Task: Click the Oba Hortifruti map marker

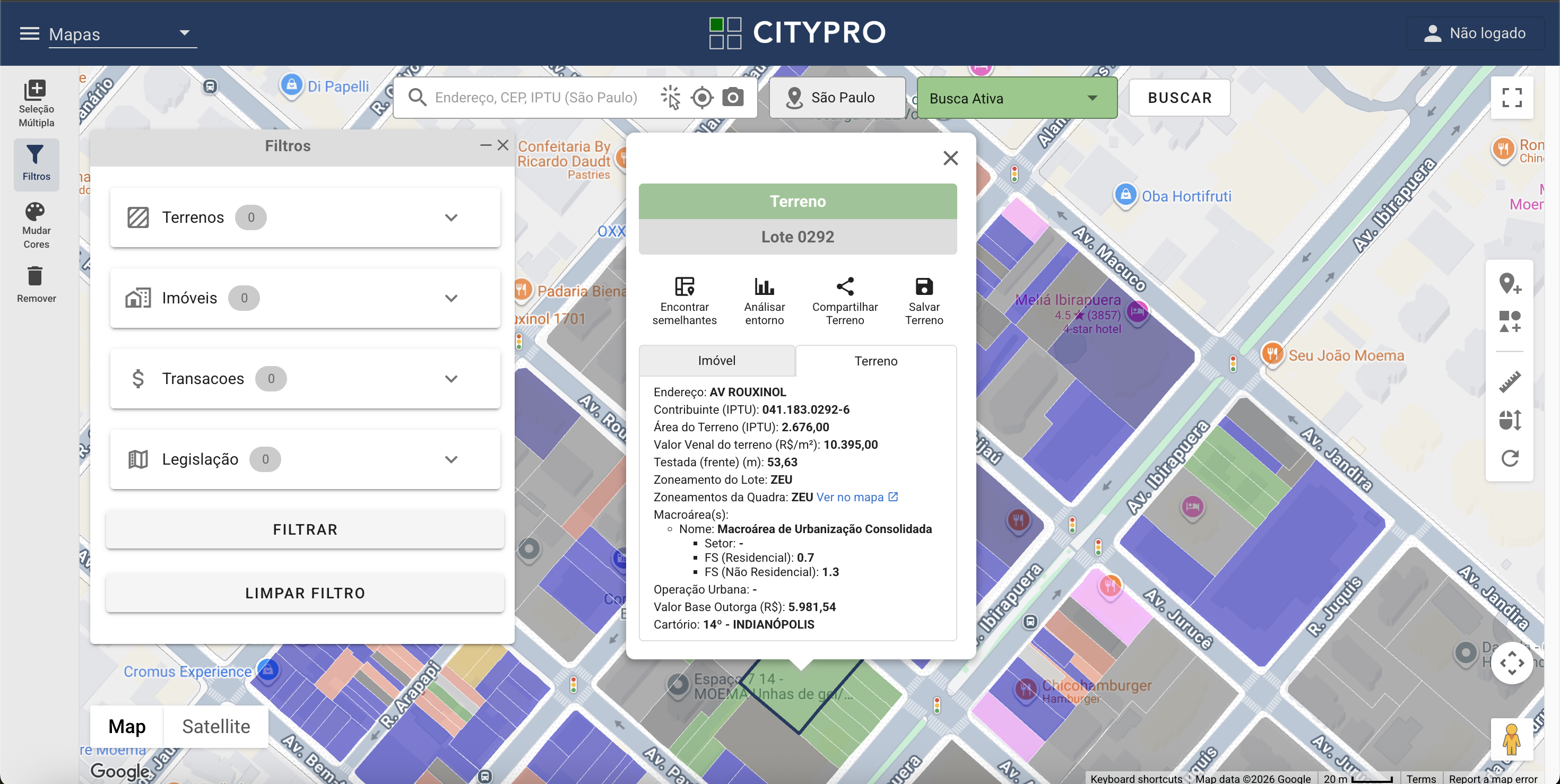Action: coord(1126,195)
